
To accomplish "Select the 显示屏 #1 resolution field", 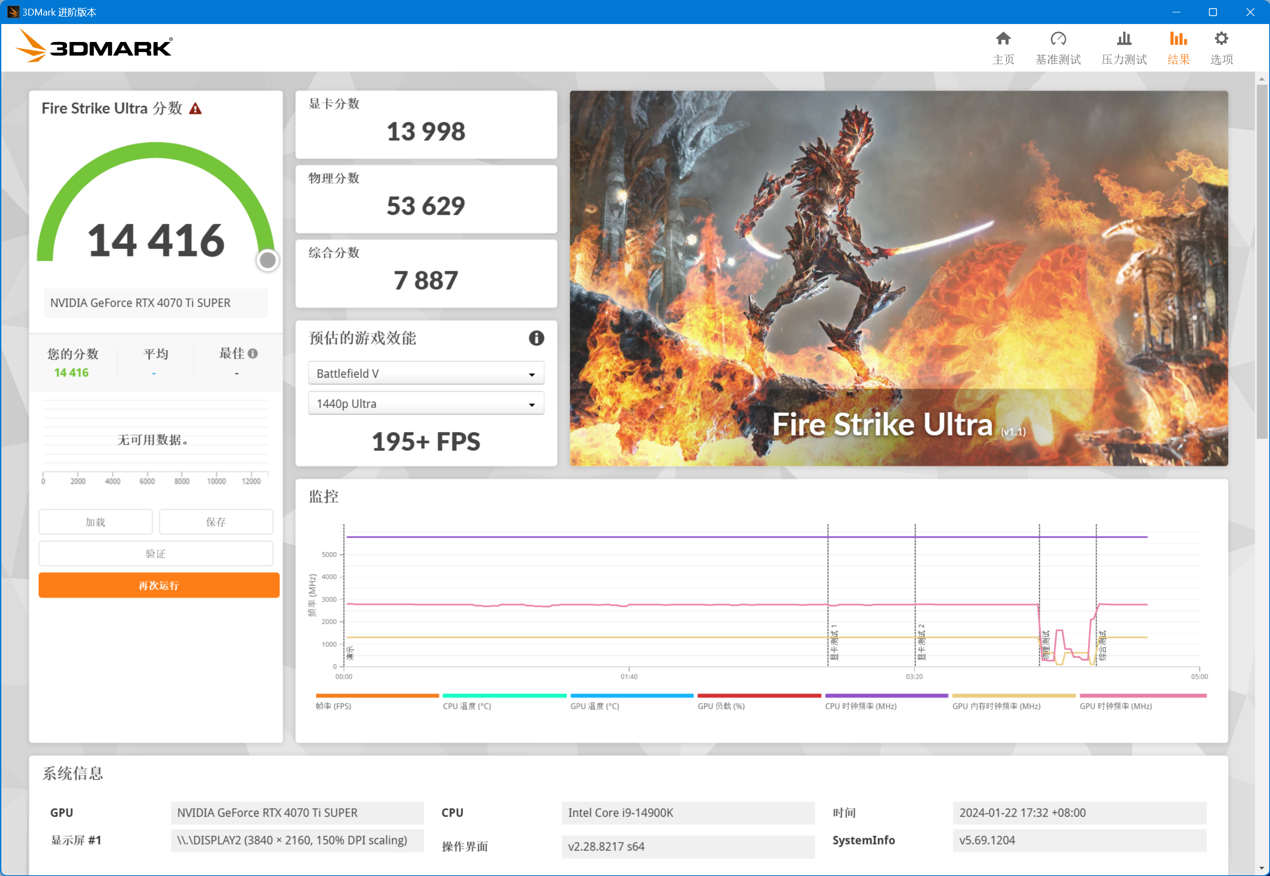I will [x=297, y=840].
